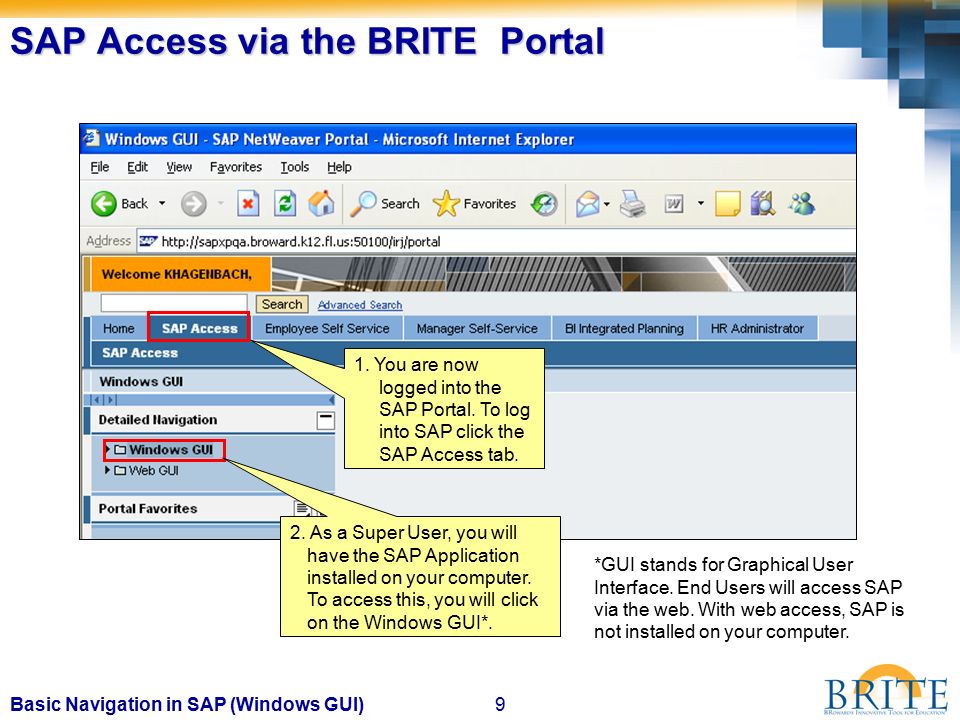Click the Search magnifier toolbar icon
960x720 pixels.
pos(363,204)
